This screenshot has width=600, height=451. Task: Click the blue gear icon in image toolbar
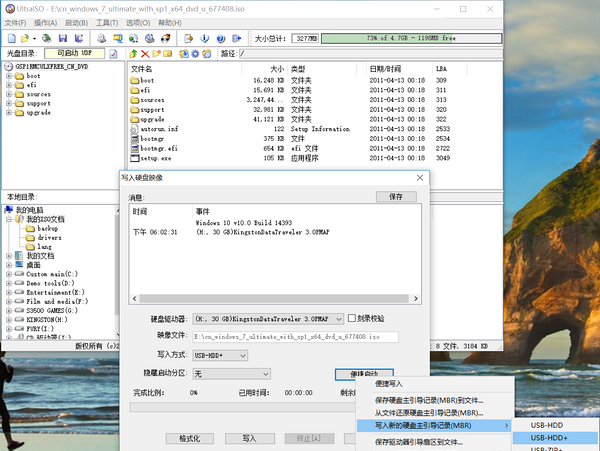click(x=195, y=54)
